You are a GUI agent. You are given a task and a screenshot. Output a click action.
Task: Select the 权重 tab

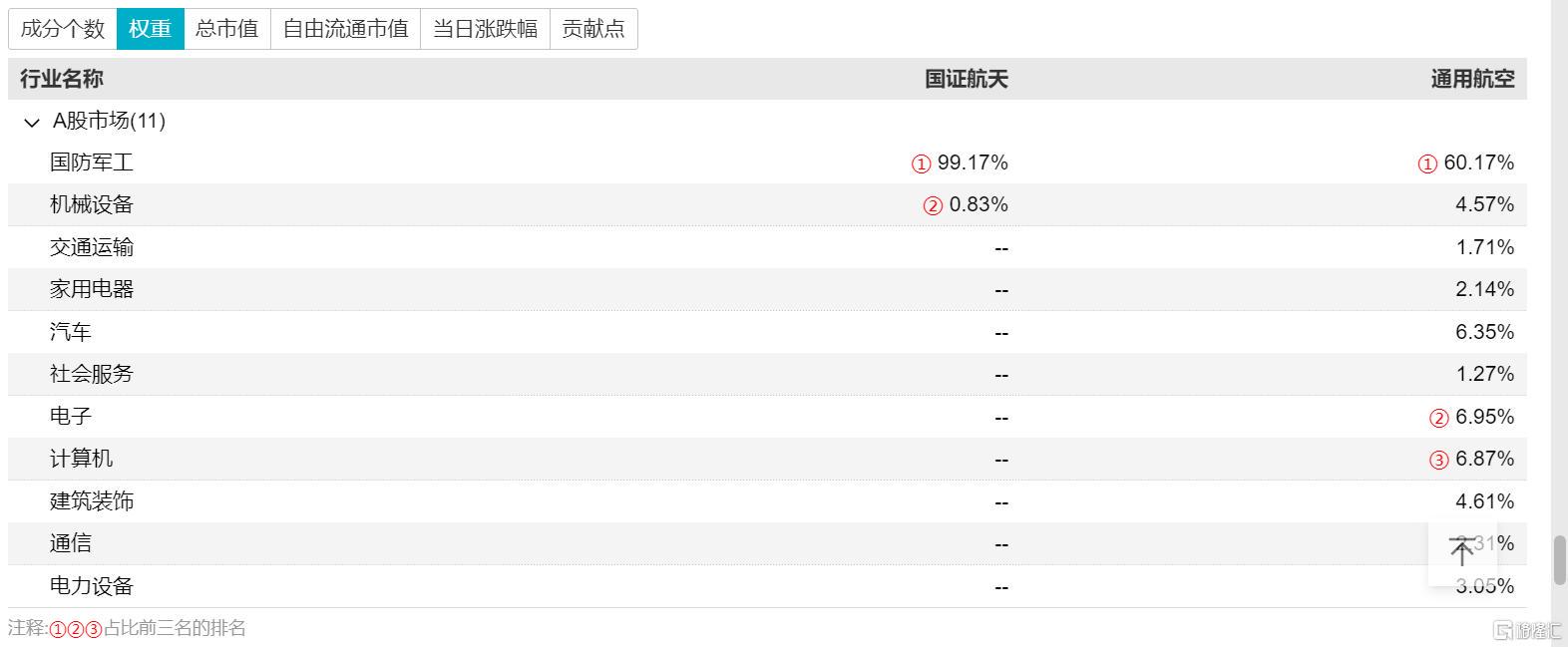pos(151,29)
